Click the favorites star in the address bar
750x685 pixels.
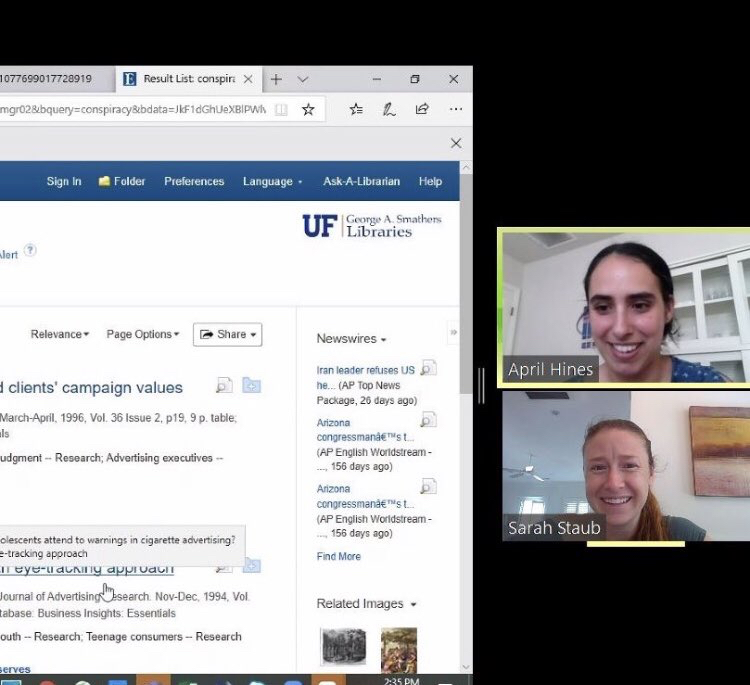(x=308, y=109)
